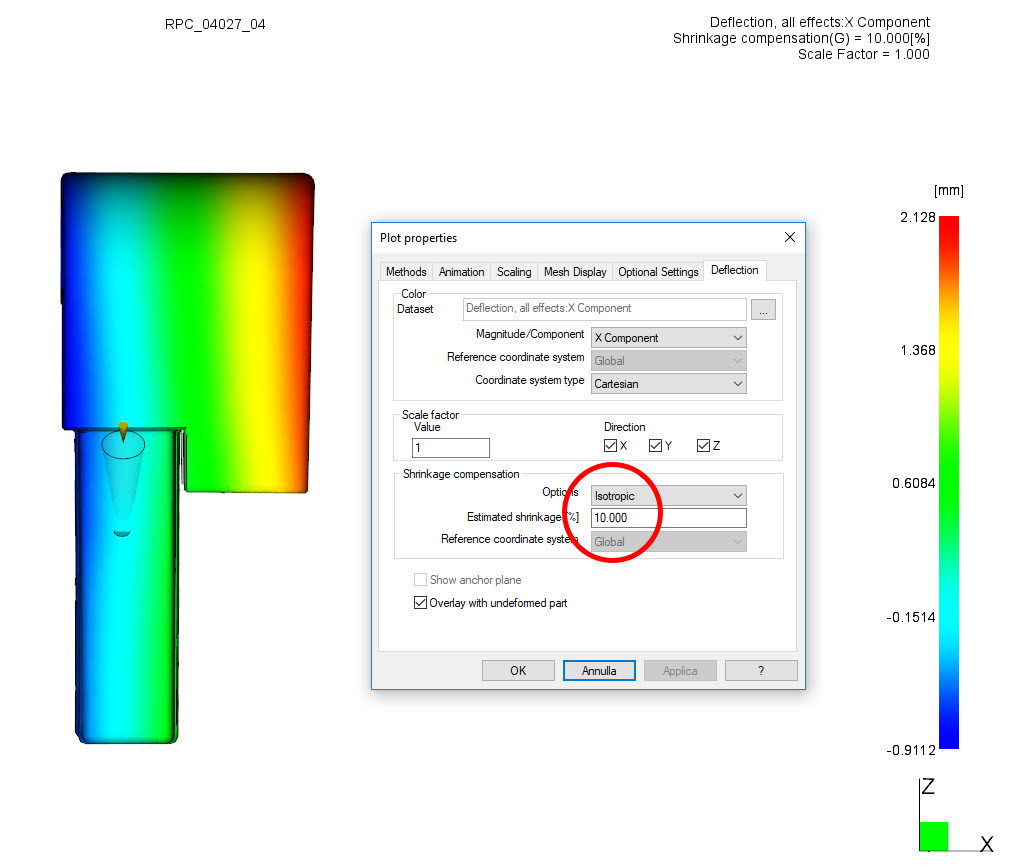
Task: Go to the Optional Settings tab
Action: 658,271
